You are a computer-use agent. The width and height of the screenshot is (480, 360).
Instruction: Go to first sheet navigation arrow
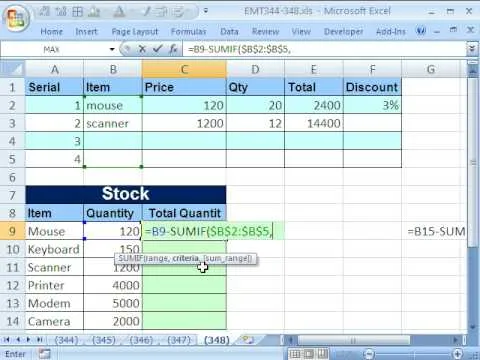pos(6,340)
